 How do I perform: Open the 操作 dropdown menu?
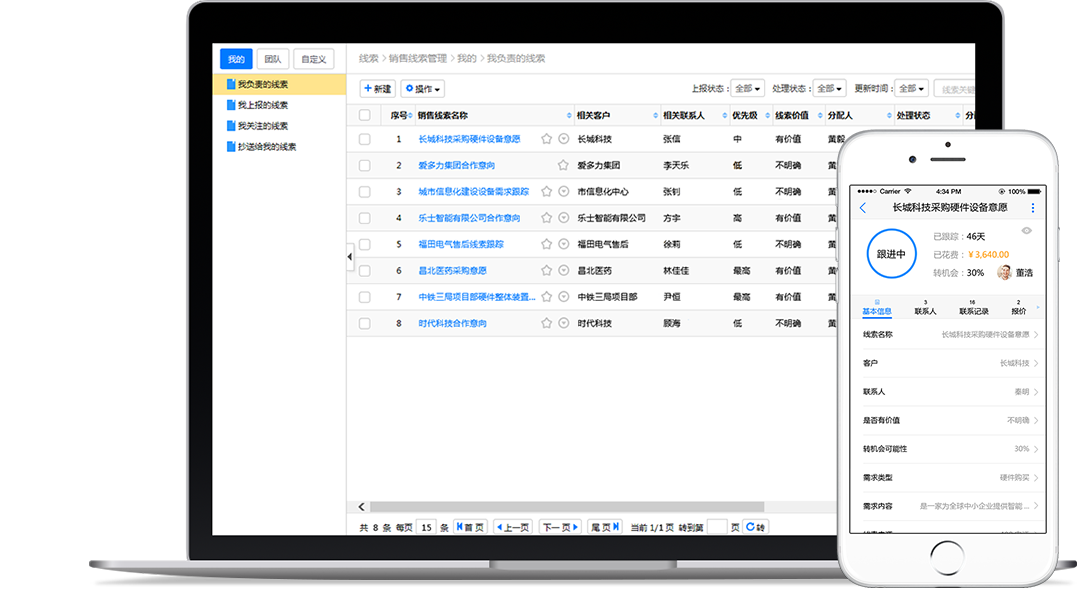tap(422, 89)
